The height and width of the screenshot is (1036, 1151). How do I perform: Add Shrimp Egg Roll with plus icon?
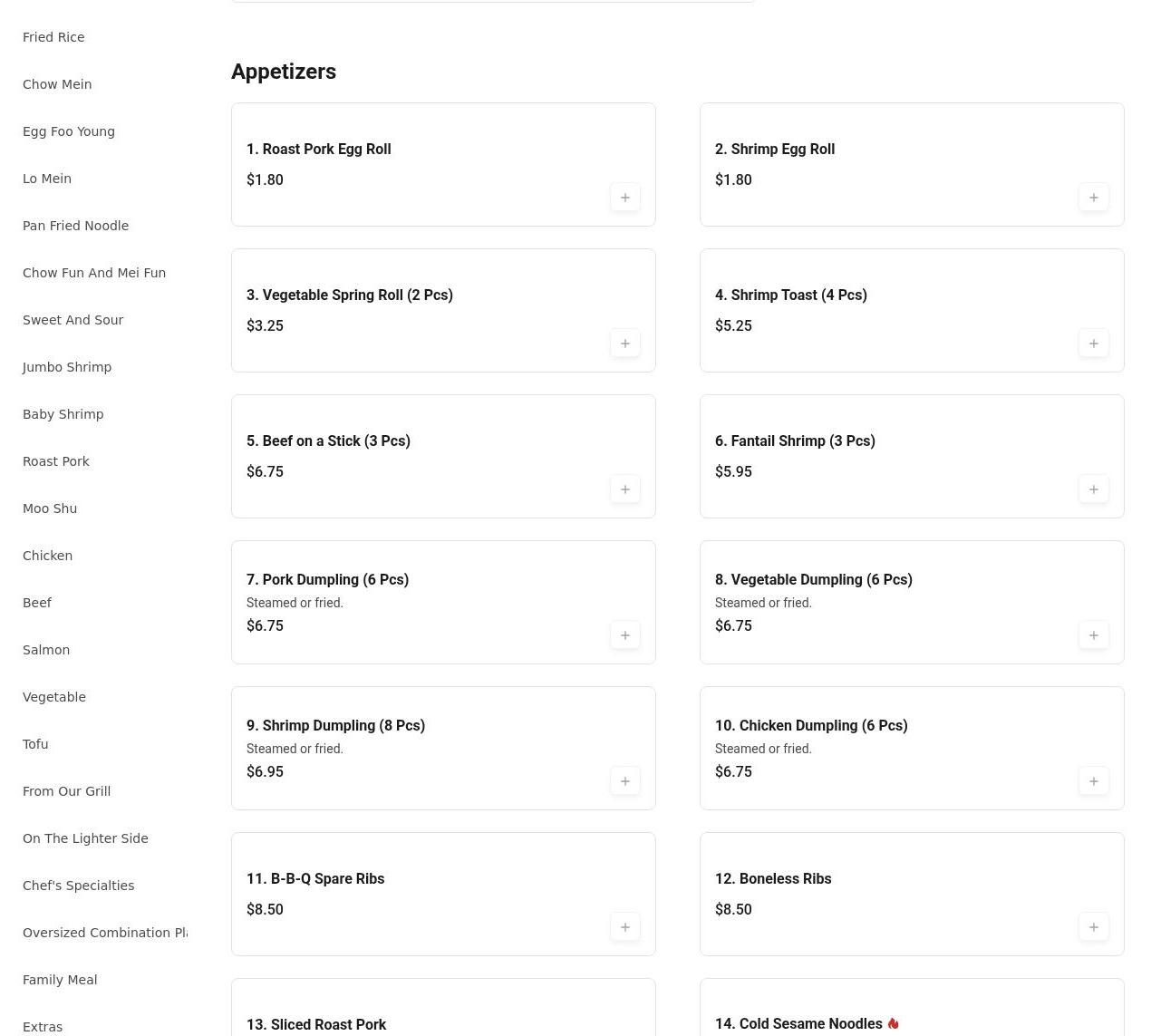click(x=1094, y=198)
